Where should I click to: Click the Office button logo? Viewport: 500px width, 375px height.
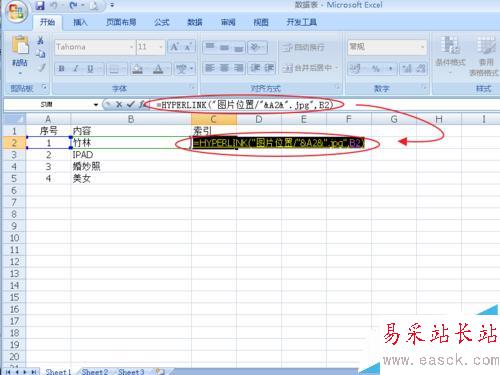click(x=16, y=12)
